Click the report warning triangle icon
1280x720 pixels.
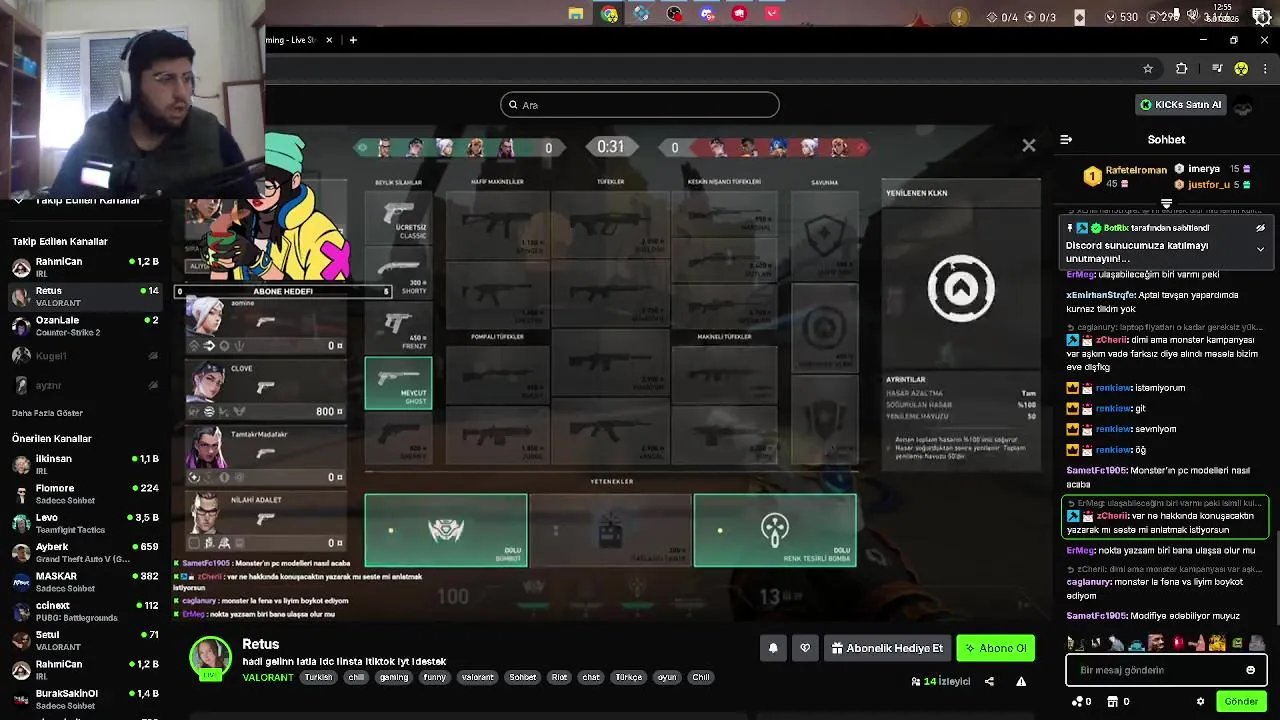1021,681
